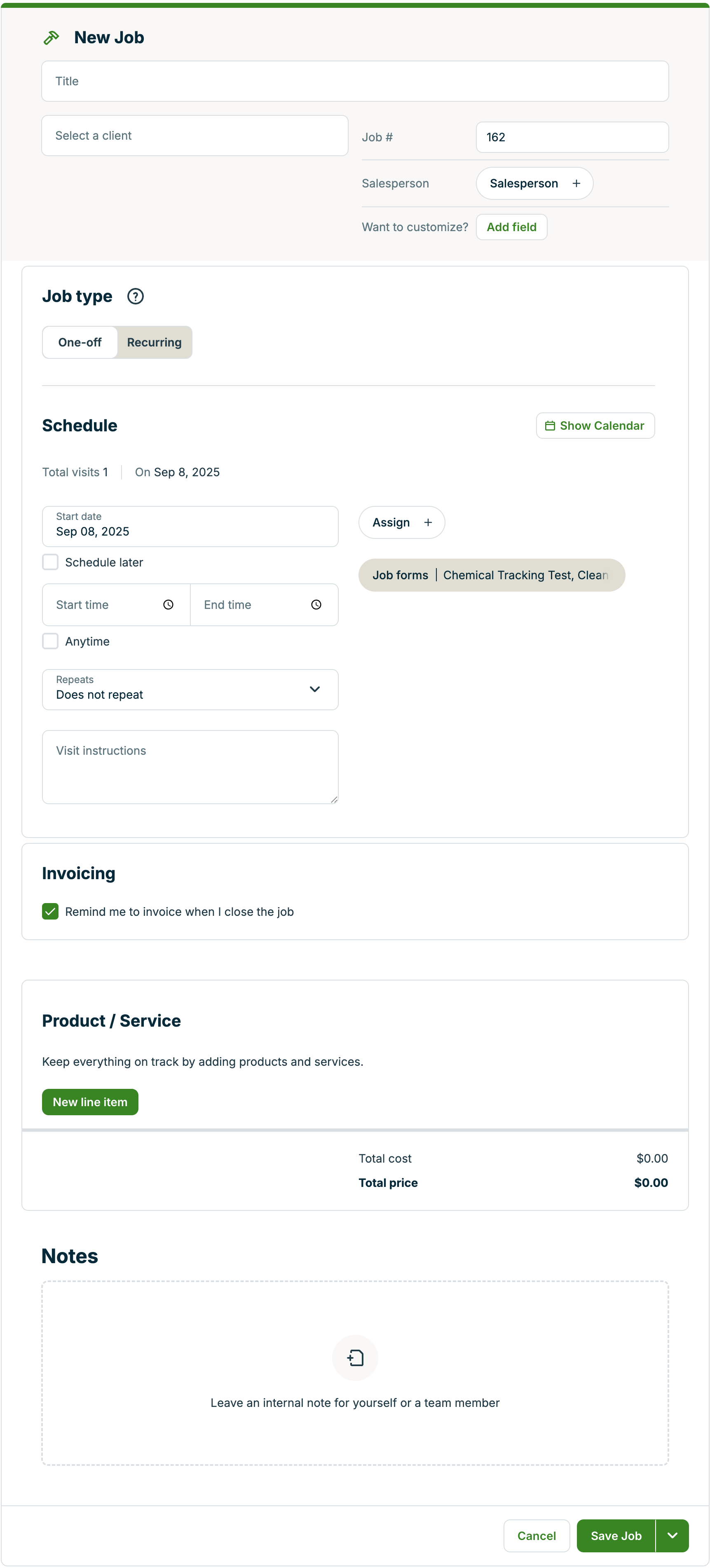
Task: Click the plus icon on Assign button
Action: 428,522
